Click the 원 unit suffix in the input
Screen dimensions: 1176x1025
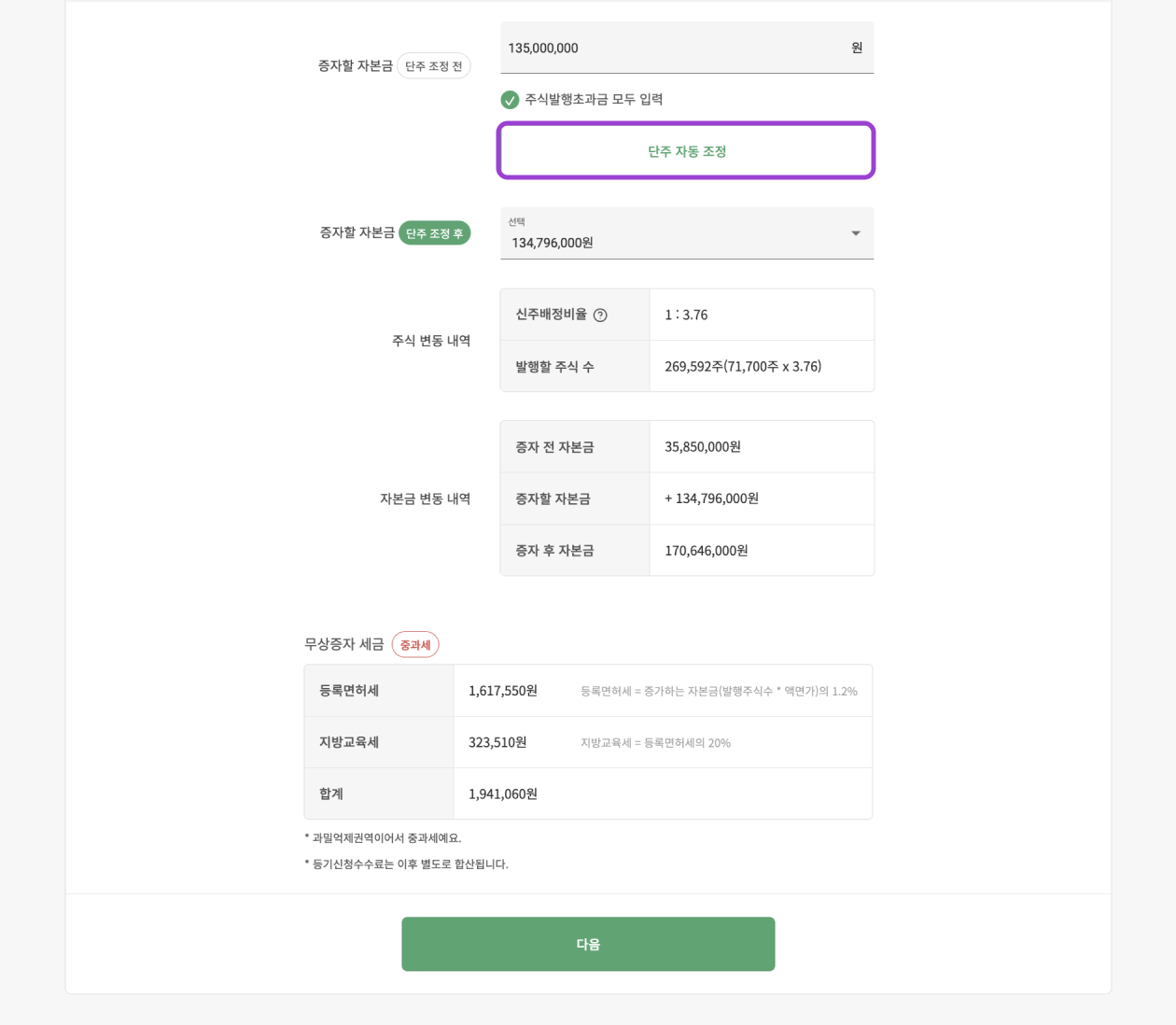pyautogui.click(x=857, y=48)
